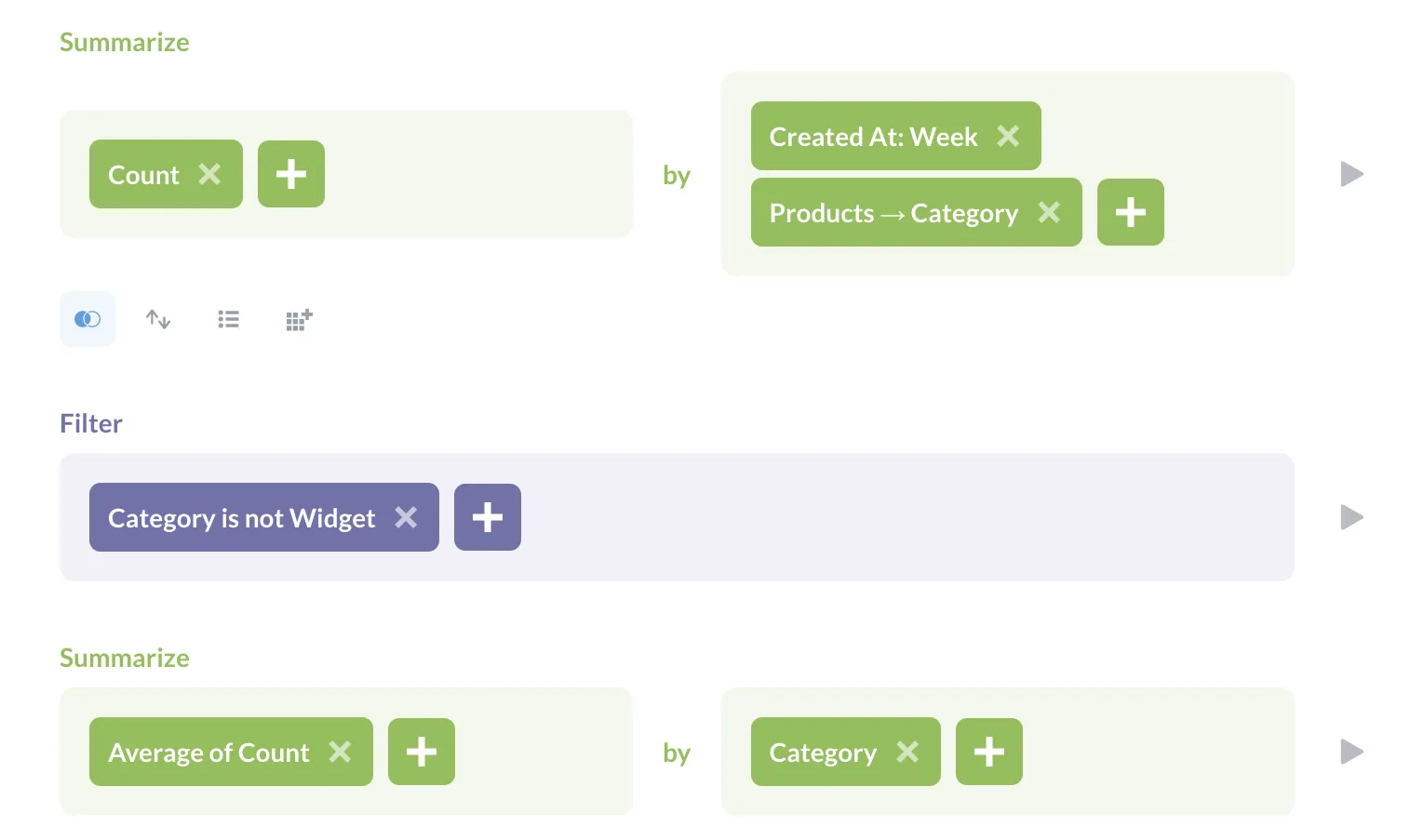Set a Row limit
The width and height of the screenshot is (1424, 840).
pos(228,319)
